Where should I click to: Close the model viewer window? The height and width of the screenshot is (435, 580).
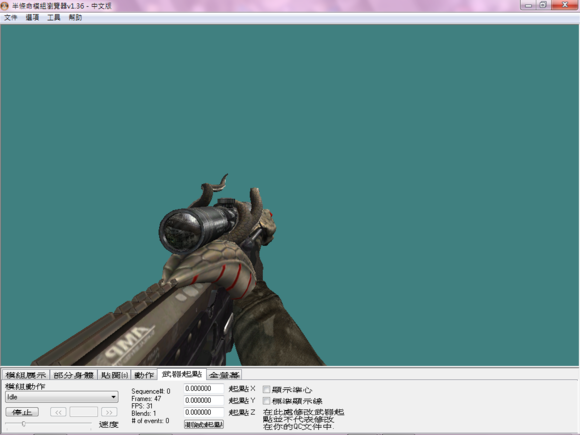click(x=565, y=5)
